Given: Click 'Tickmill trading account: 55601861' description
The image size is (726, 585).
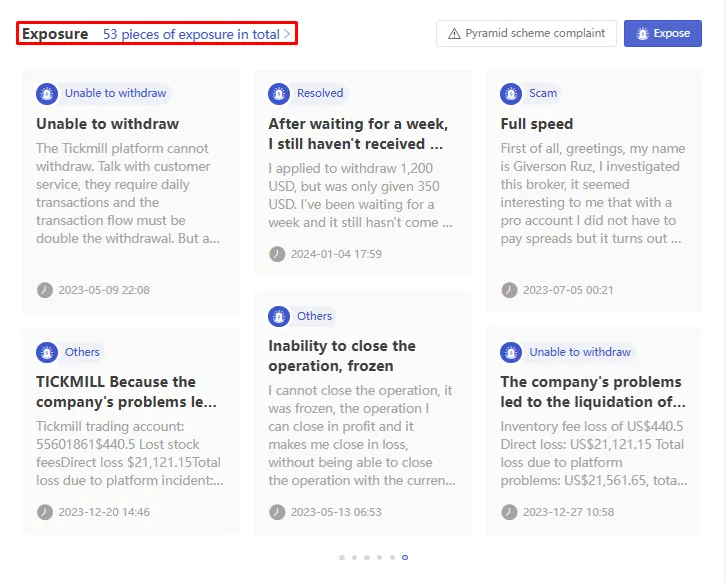Looking at the screenshot, I should pos(130,453).
